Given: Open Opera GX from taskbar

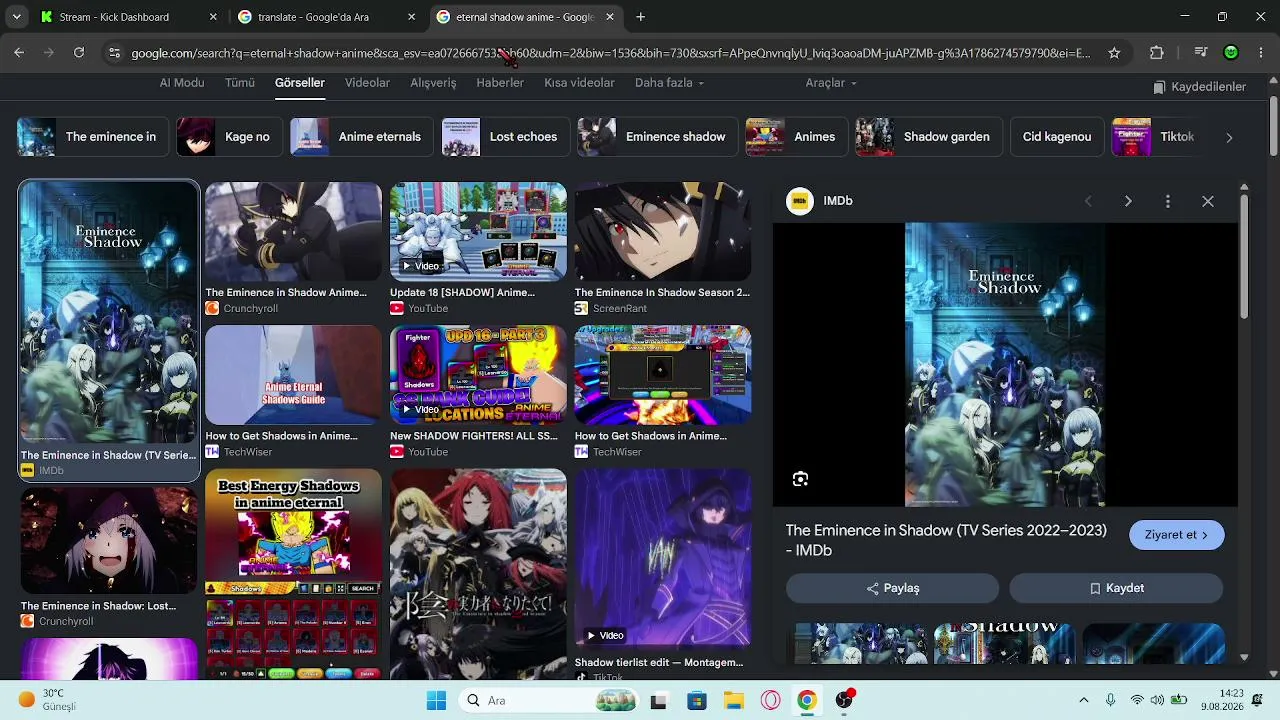Looking at the screenshot, I should click(770, 700).
